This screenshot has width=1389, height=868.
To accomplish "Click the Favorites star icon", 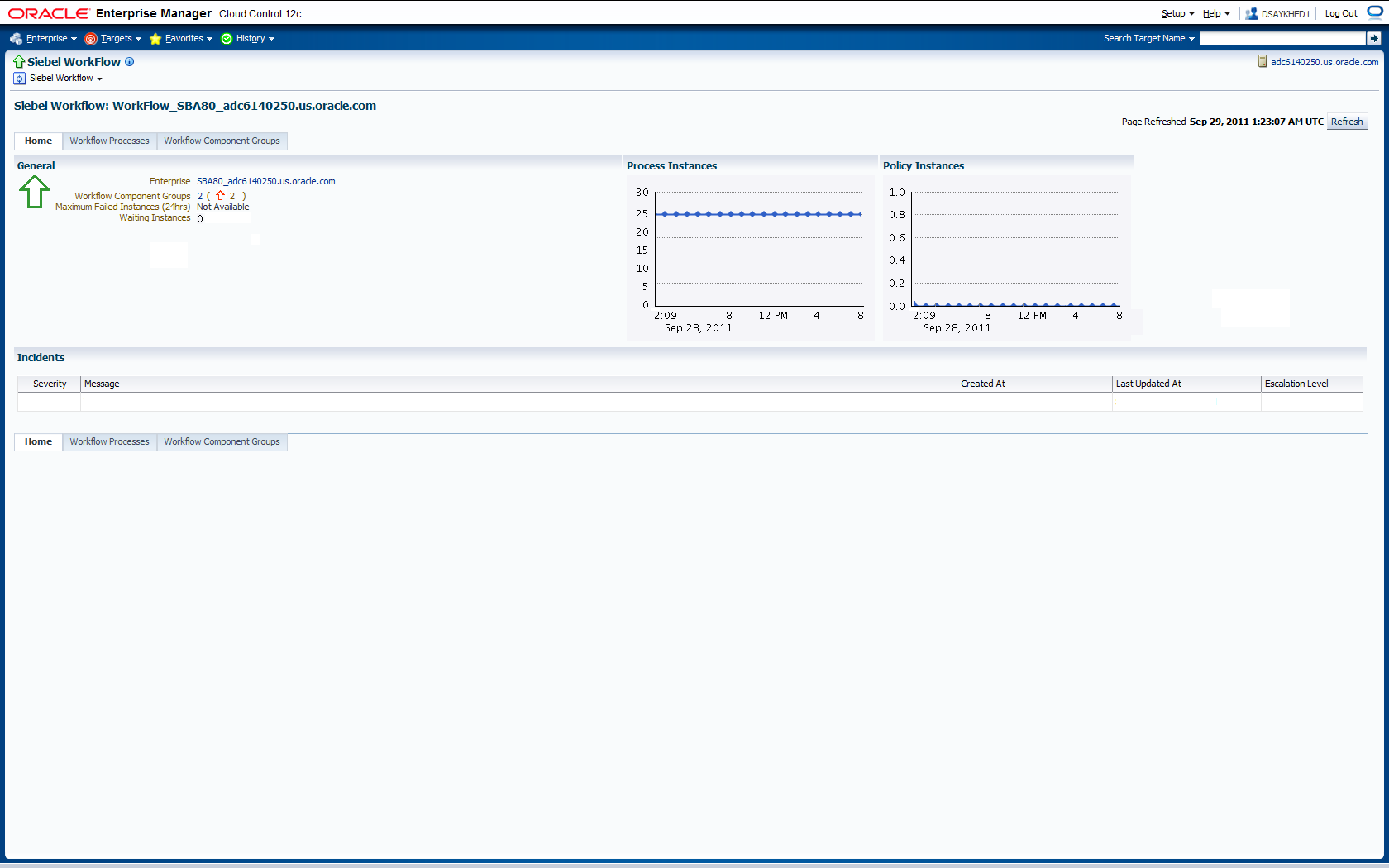I will (155, 39).
